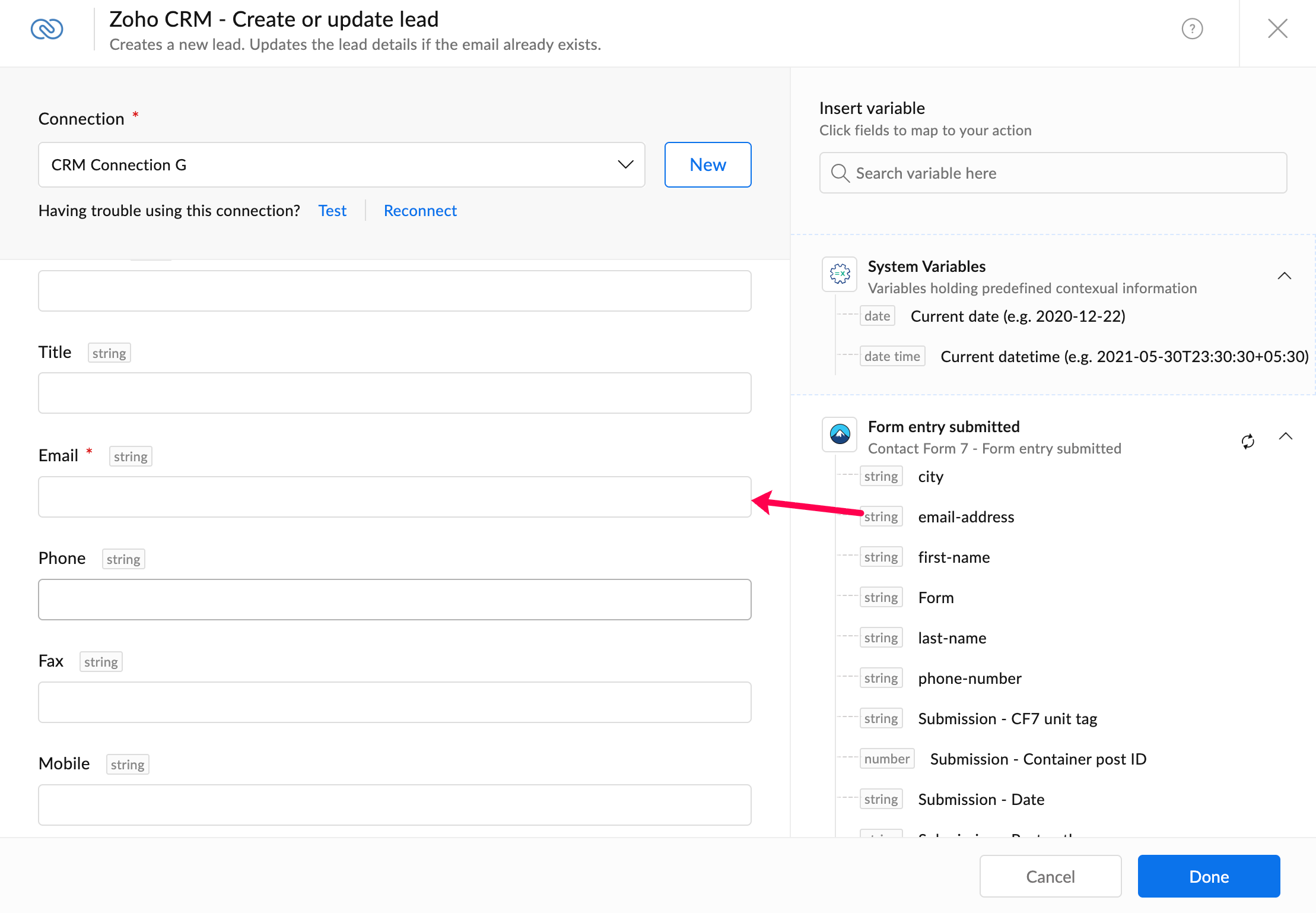The image size is (1316, 913).
Task: Click the System Variables gear icon
Action: (840, 274)
